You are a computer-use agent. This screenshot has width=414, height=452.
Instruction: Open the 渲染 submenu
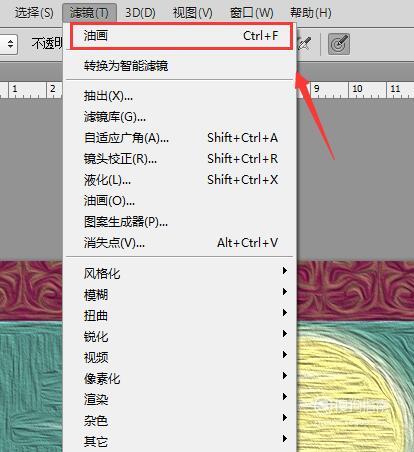click(179, 399)
